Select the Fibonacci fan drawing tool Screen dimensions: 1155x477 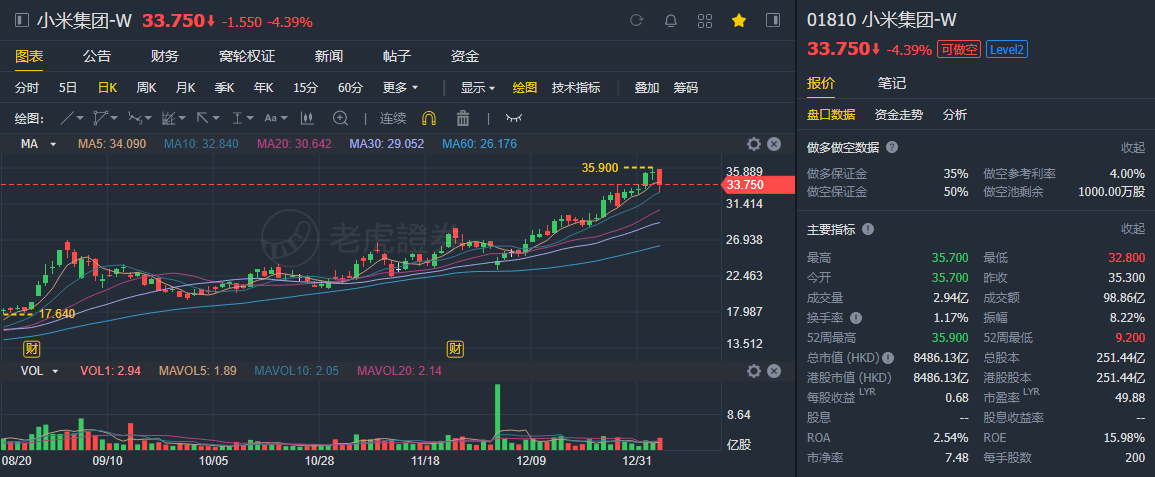(168, 117)
